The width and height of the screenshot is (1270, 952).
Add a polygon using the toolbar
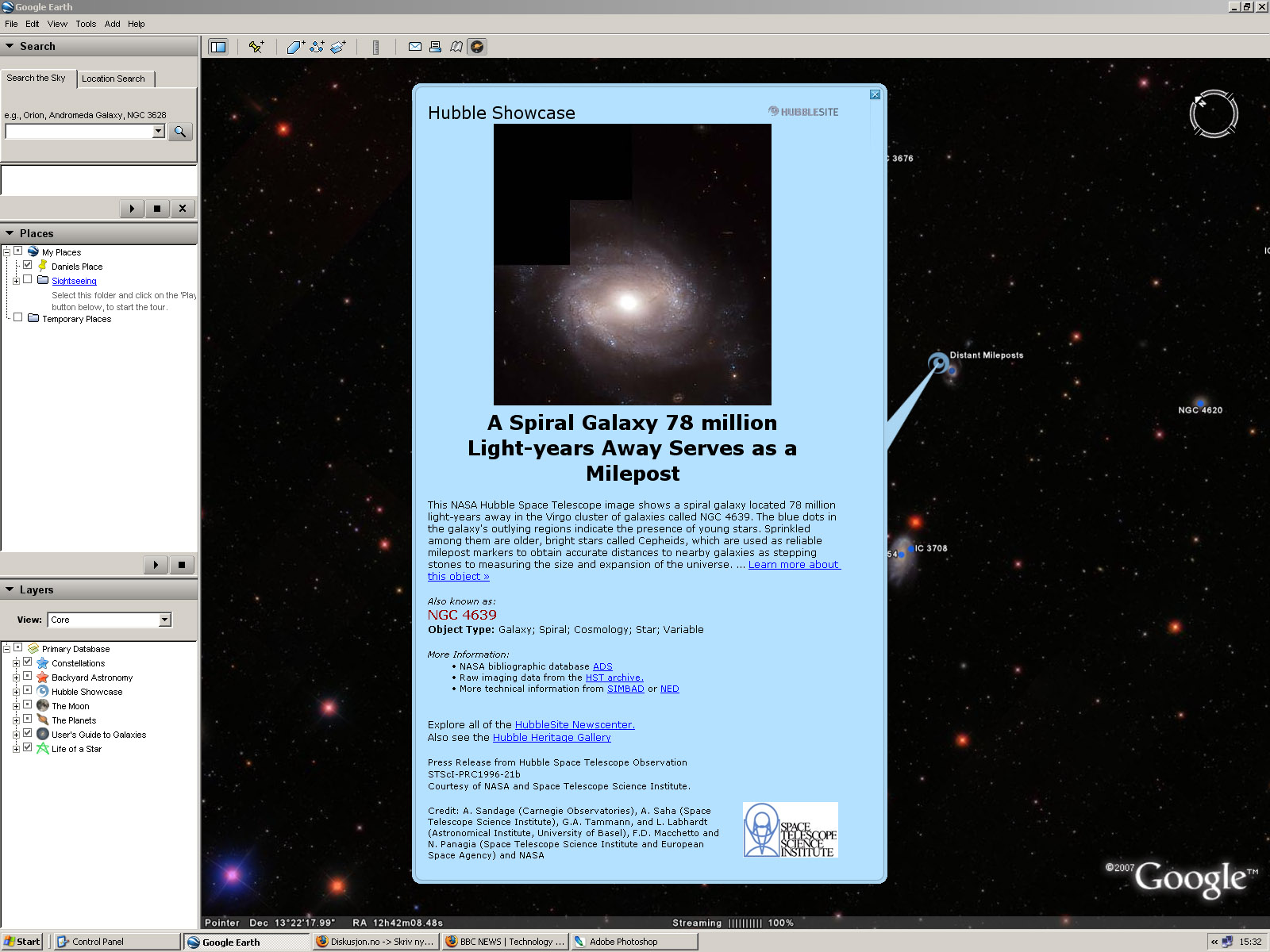(x=295, y=47)
